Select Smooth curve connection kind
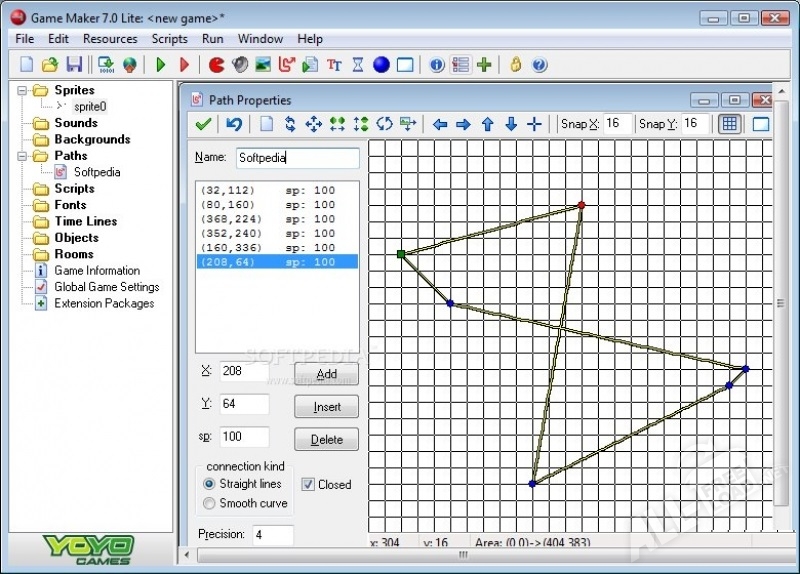The width and height of the screenshot is (800, 574). [209, 503]
